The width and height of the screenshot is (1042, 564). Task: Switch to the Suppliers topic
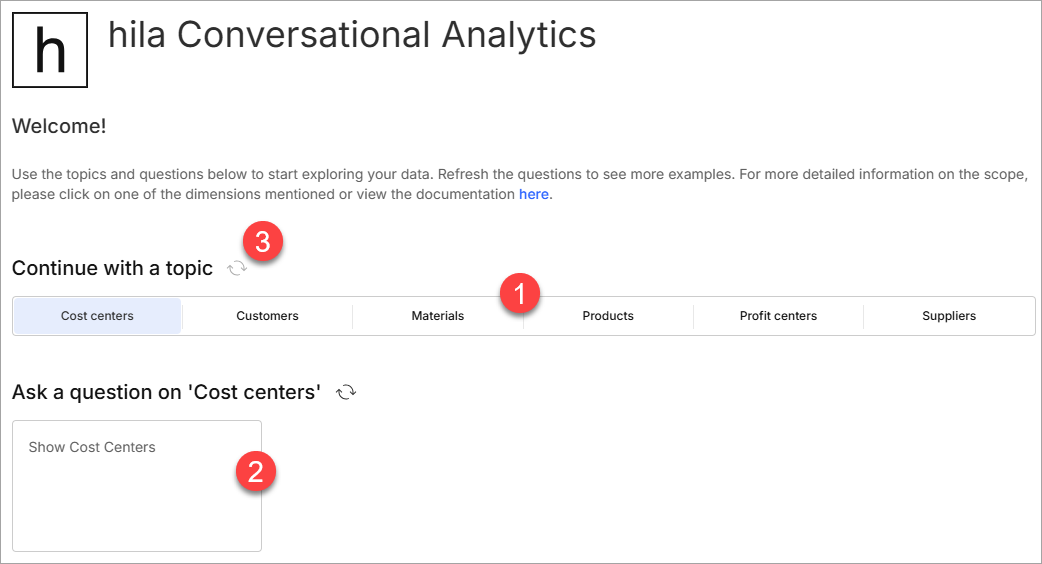949,316
